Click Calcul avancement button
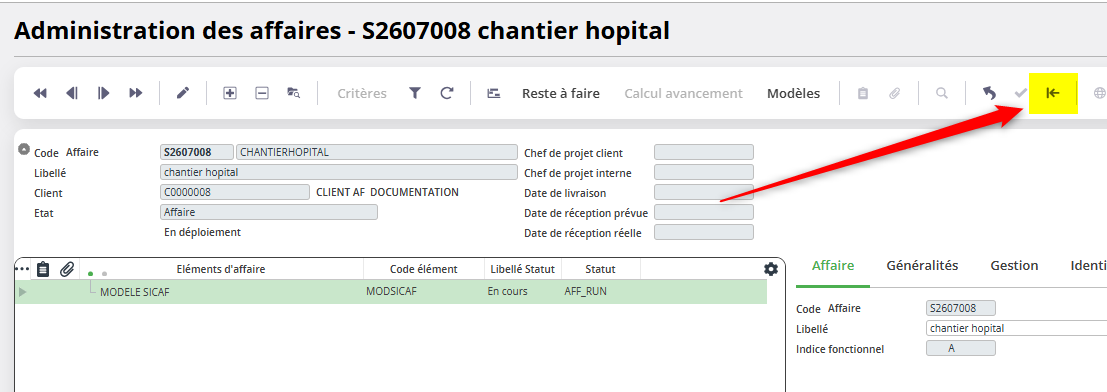This screenshot has width=1107, height=392. pos(683,93)
